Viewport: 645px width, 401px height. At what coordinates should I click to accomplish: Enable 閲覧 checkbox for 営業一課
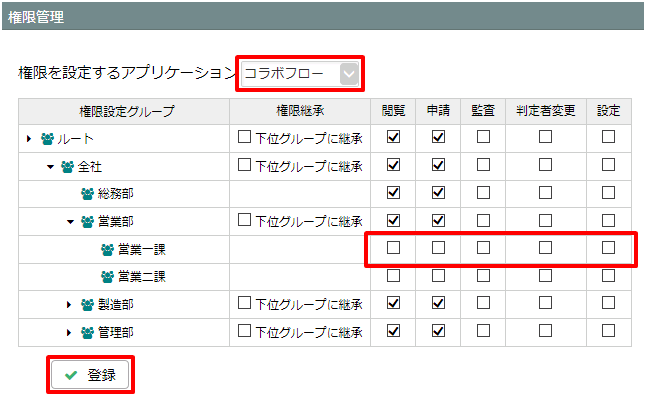tap(393, 248)
